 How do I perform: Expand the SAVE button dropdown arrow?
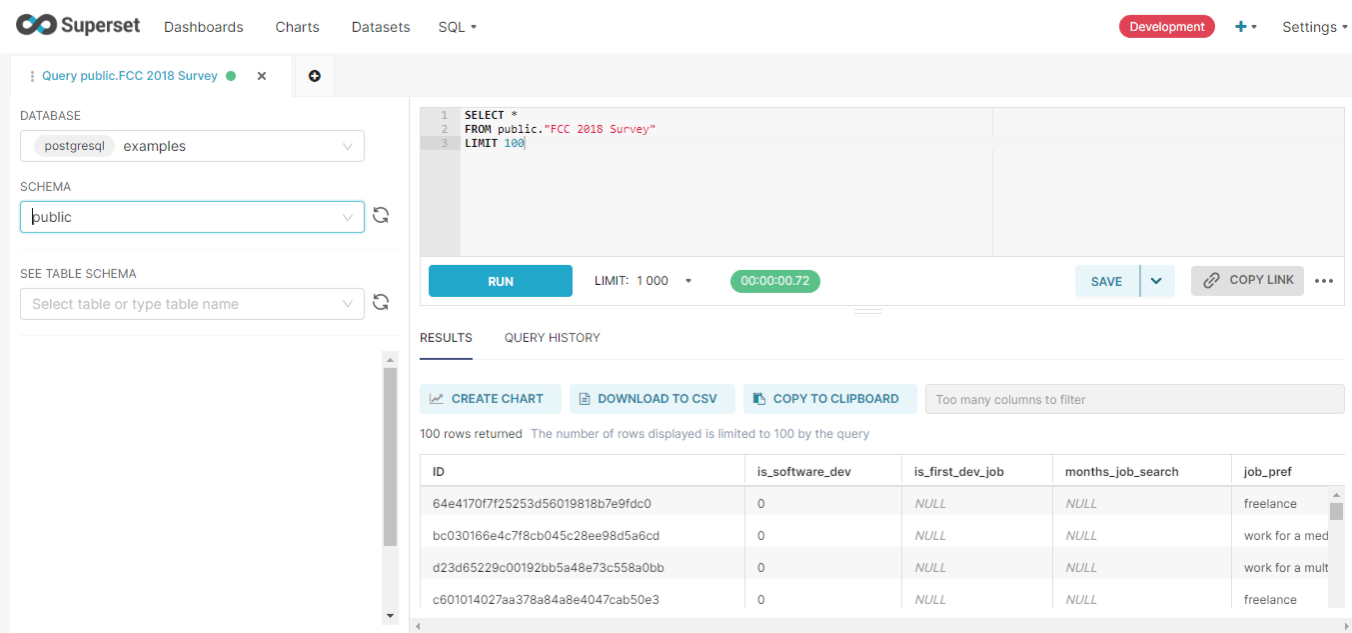point(1157,281)
